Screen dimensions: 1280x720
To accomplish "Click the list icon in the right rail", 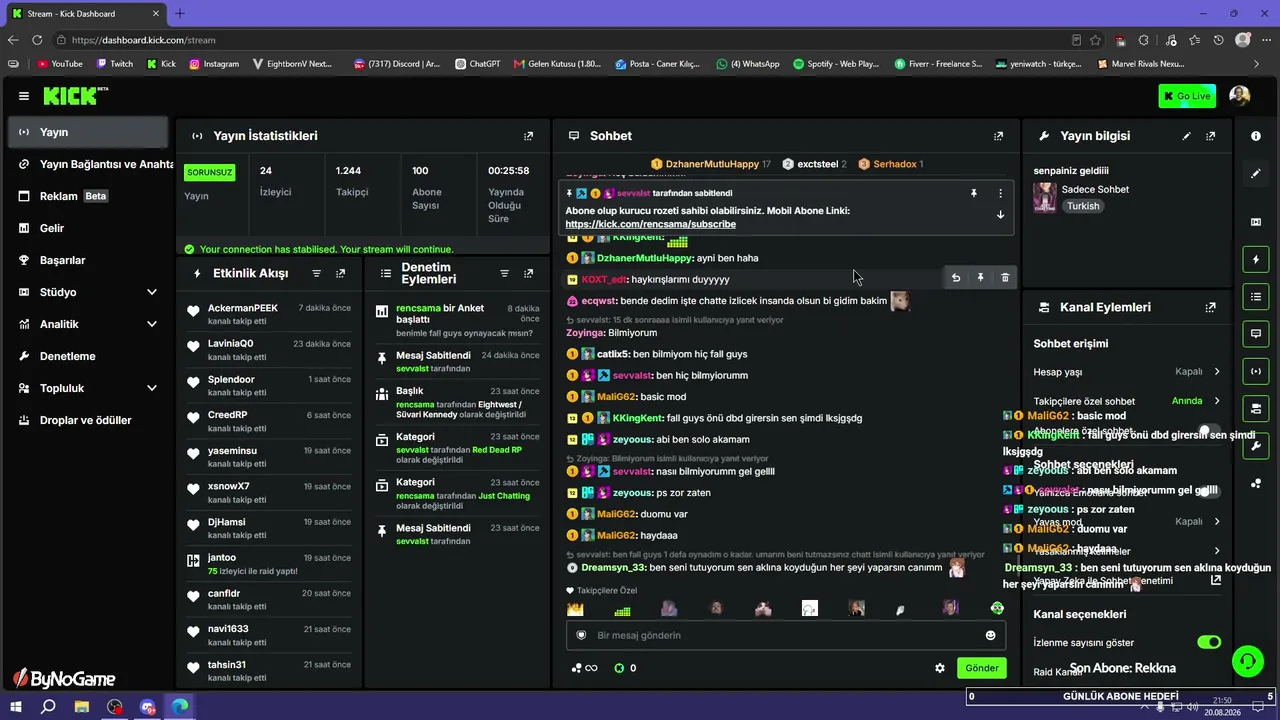I will coord(1256,296).
